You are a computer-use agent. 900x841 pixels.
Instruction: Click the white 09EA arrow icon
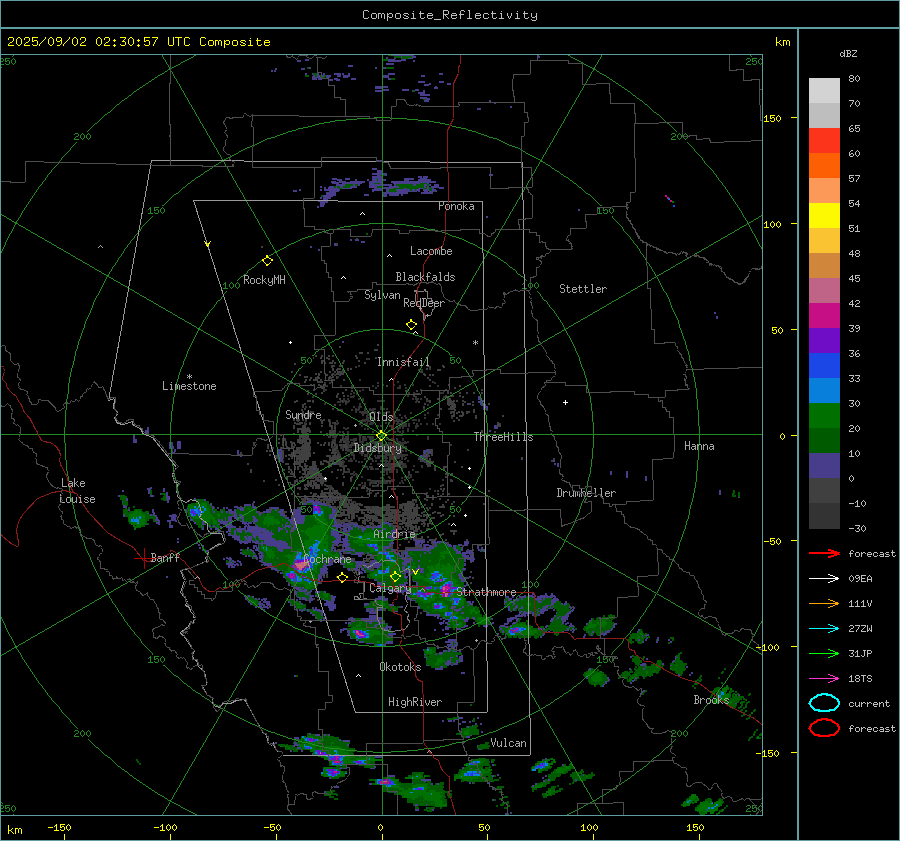pos(824,579)
